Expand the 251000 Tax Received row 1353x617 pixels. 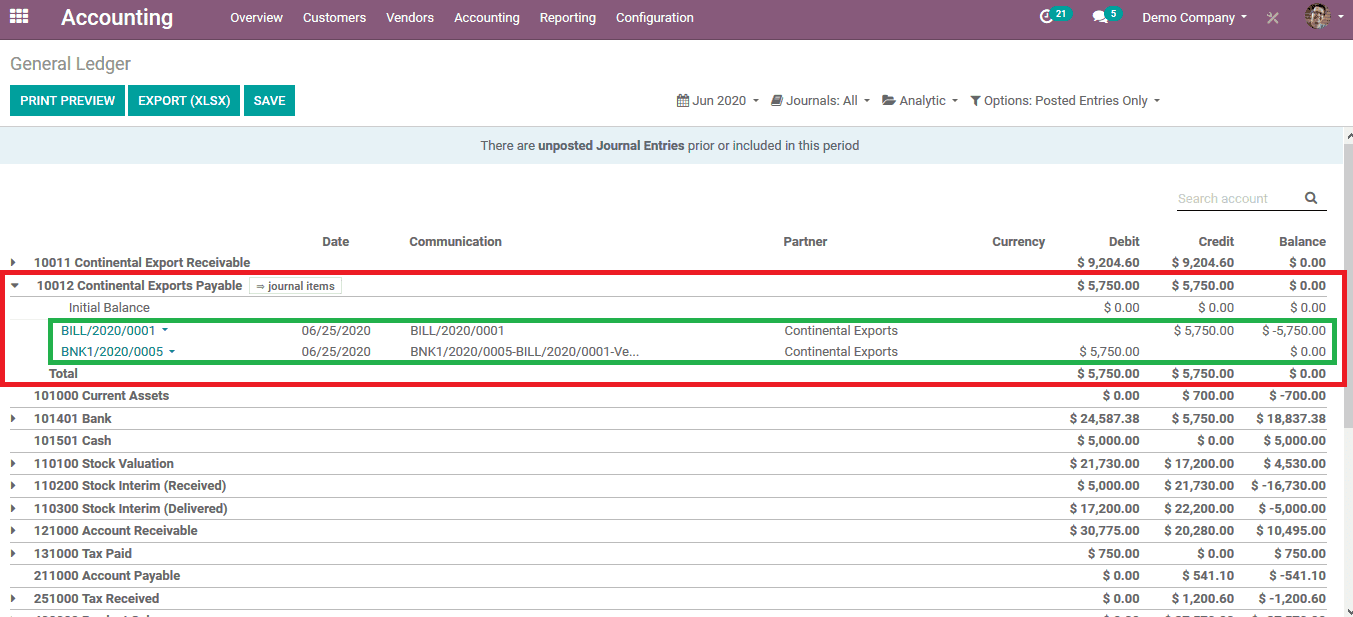pyautogui.click(x=13, y=599)
